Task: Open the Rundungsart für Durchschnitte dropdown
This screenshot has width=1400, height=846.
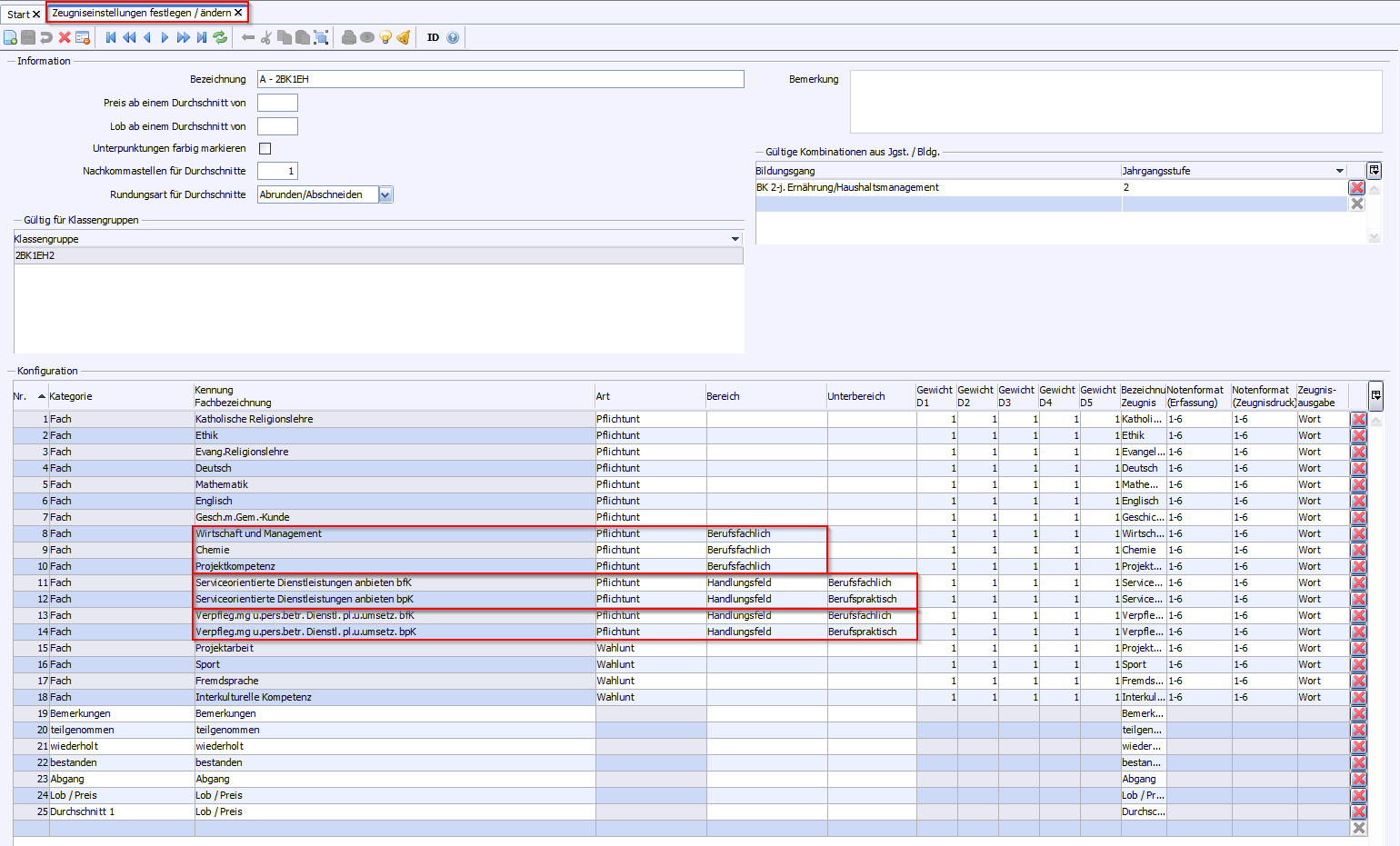Action: pos(385,194)
